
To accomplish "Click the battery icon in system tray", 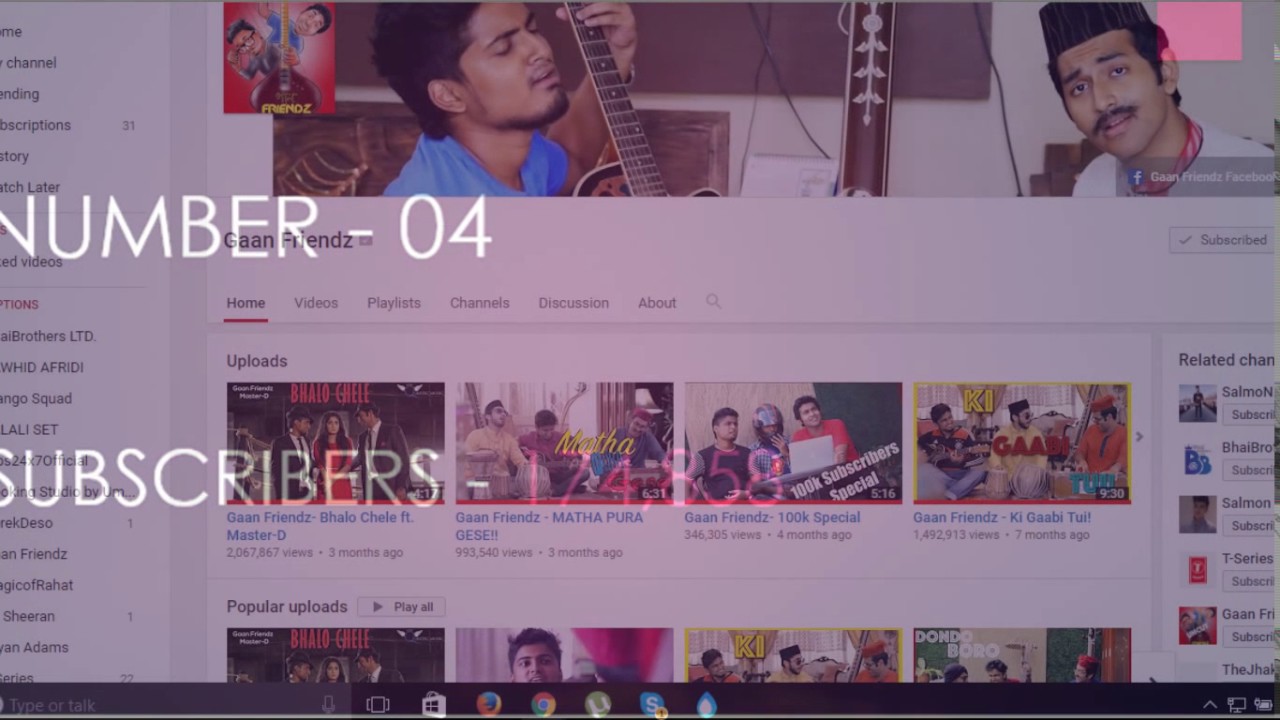I will [x=1264, y=705].
